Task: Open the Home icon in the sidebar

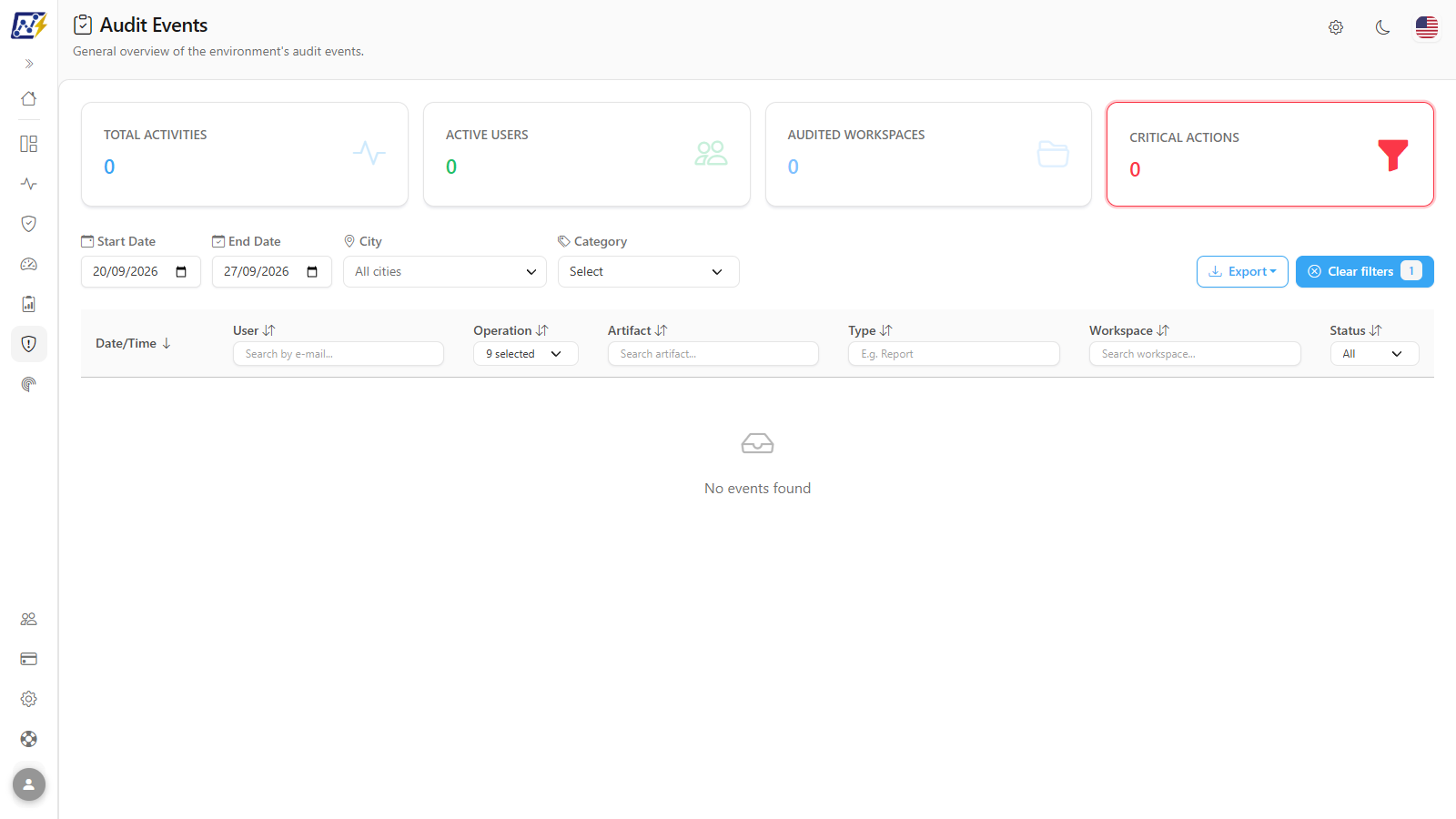Action: pos(29,98)
